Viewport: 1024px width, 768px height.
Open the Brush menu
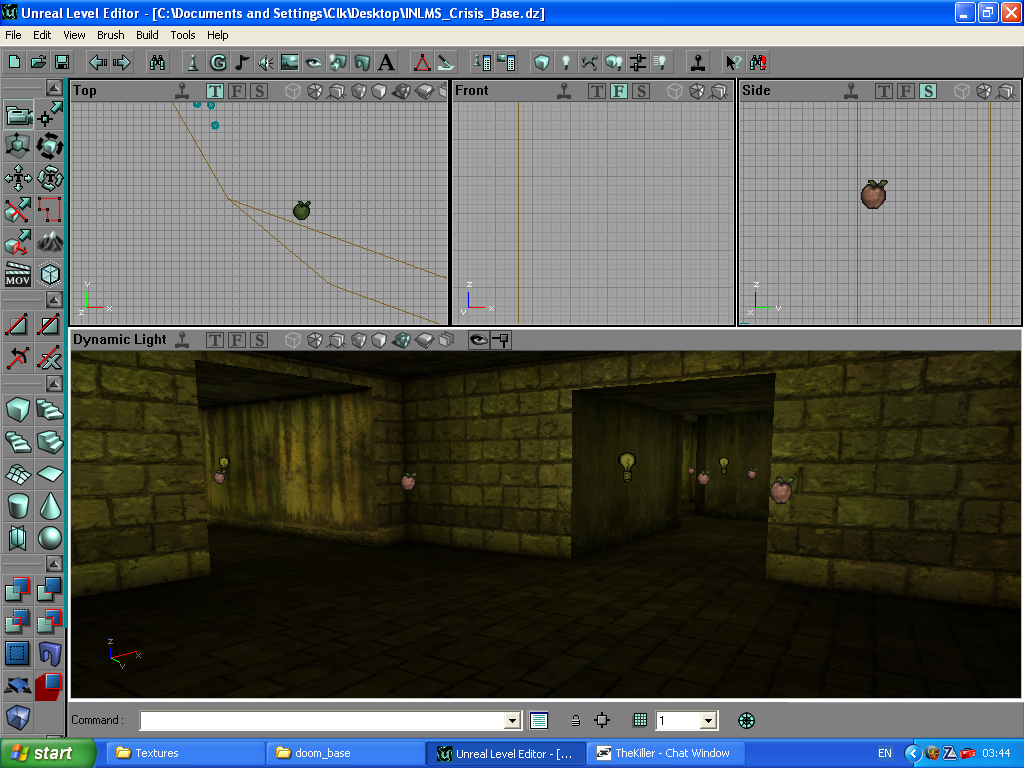[110, 35]
